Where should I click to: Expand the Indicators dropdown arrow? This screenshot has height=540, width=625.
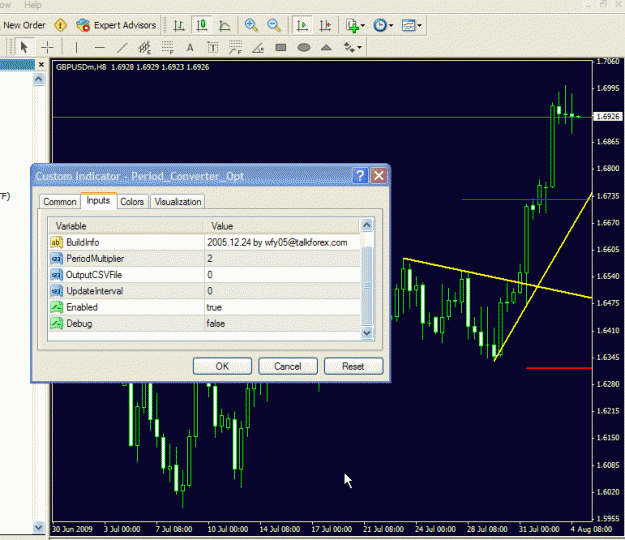click(x=363, y=26)
